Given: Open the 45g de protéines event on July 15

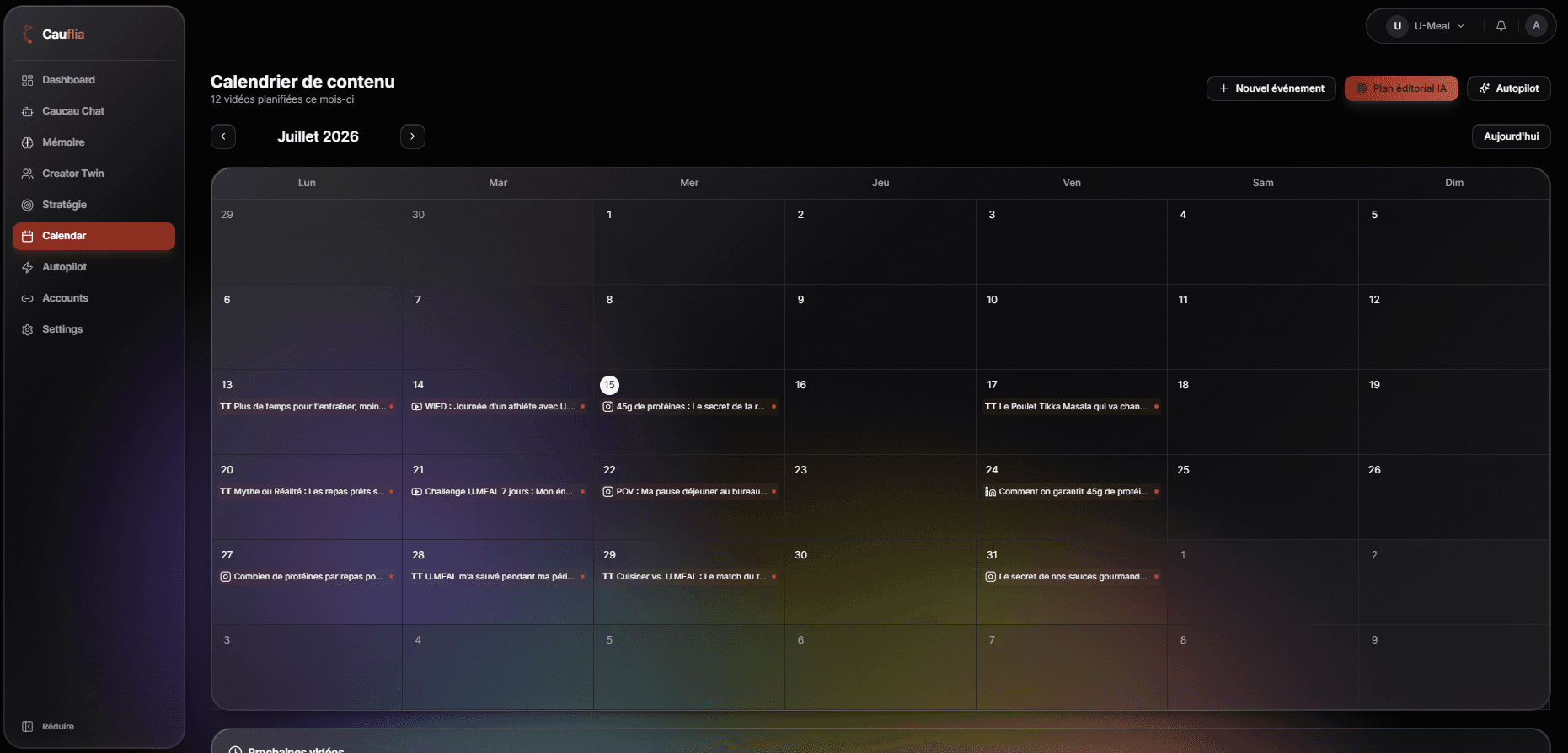Looking at the screenshot, I should tap(689, 407).
